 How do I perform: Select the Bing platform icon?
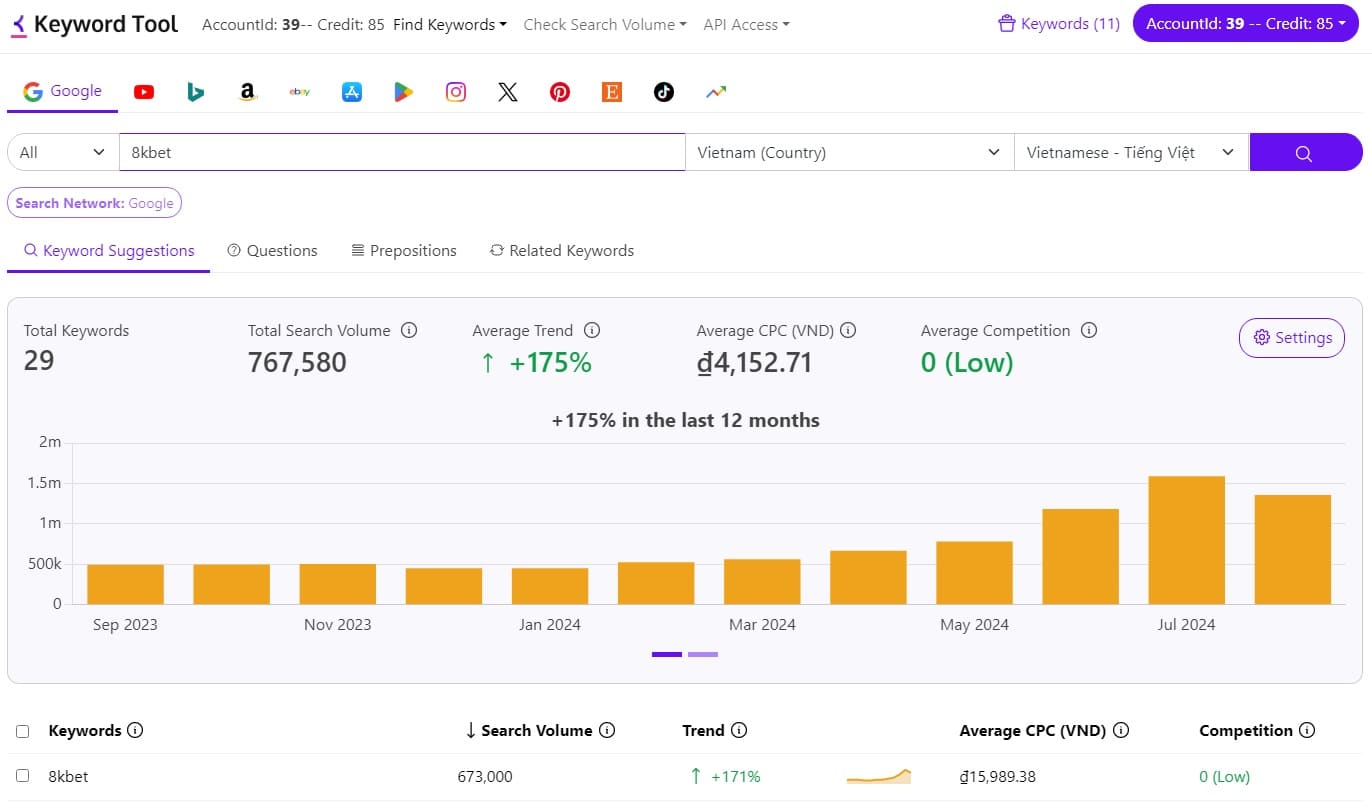click(x=196, y=92)
